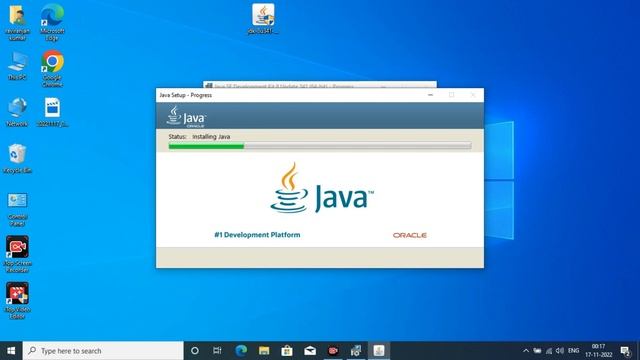Open Microsoft Store from the taskbar
This screenshot has width=640, height=360.
tap(287, 351)
